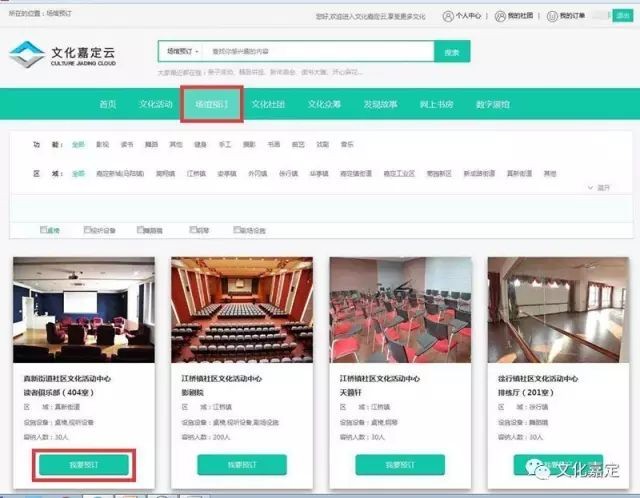Open the 影剧院 auditorium thumbnail
This screenshot has width=640, height=498.
[x=241, y=308]
